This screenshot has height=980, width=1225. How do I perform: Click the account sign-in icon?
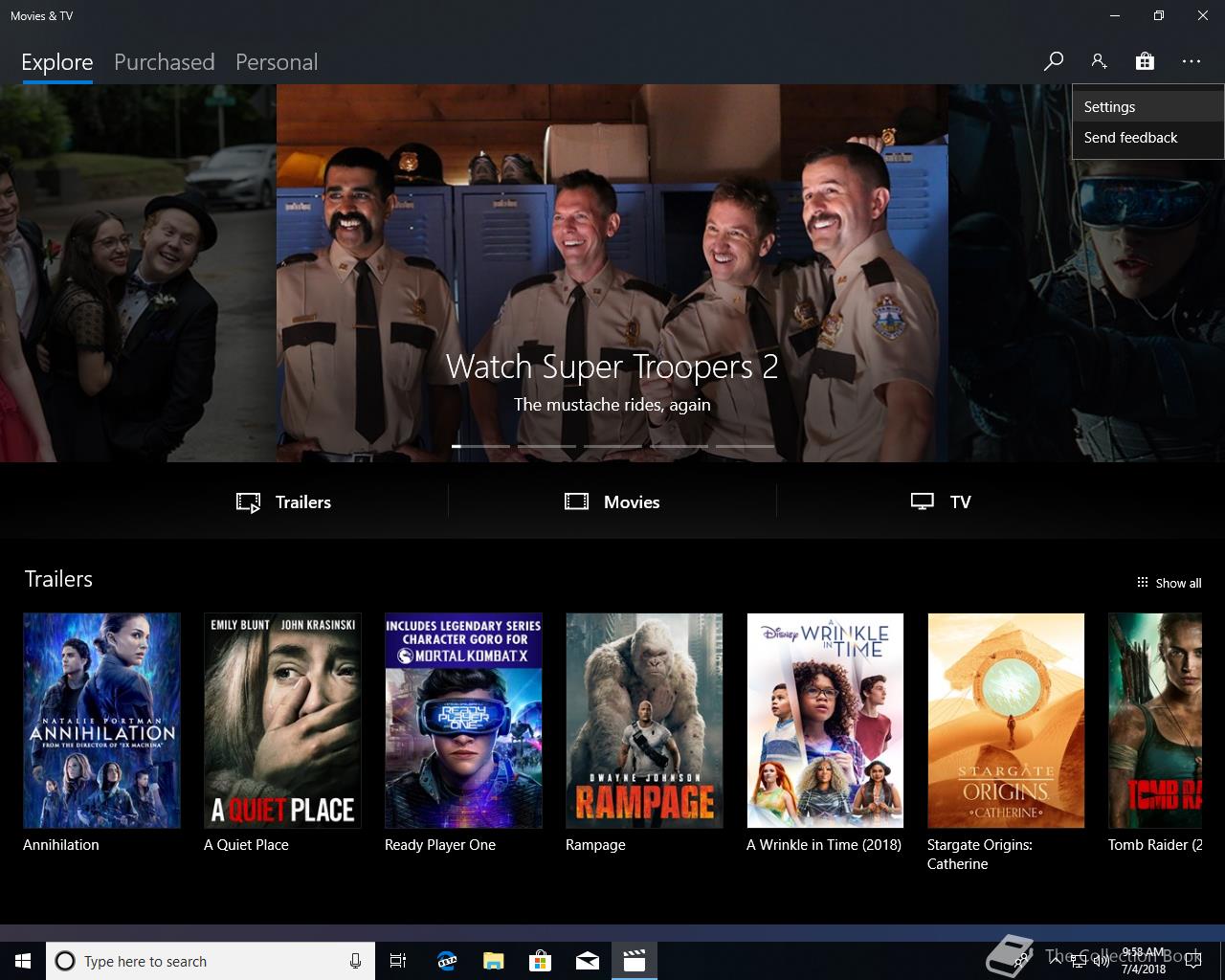(1099, 61)
